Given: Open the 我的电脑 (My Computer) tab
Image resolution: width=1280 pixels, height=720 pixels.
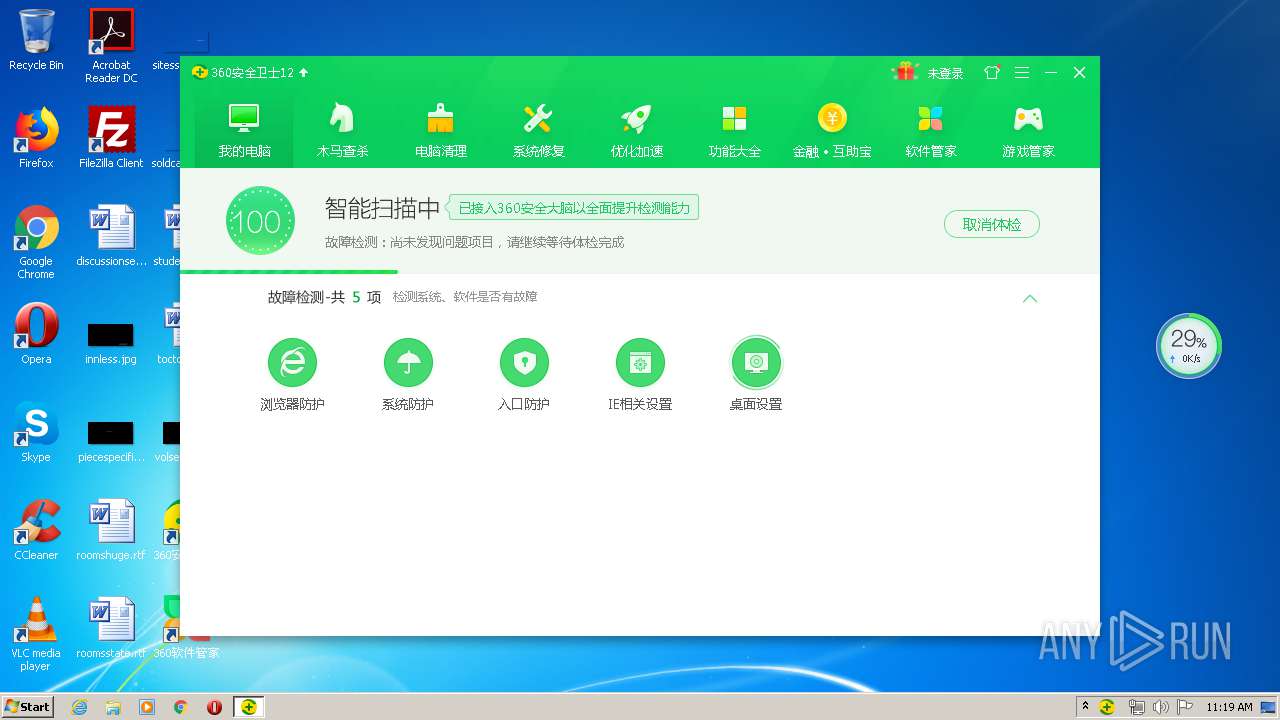Looking at the screenshot, I should pyautogui.click(x=244, y=130).
